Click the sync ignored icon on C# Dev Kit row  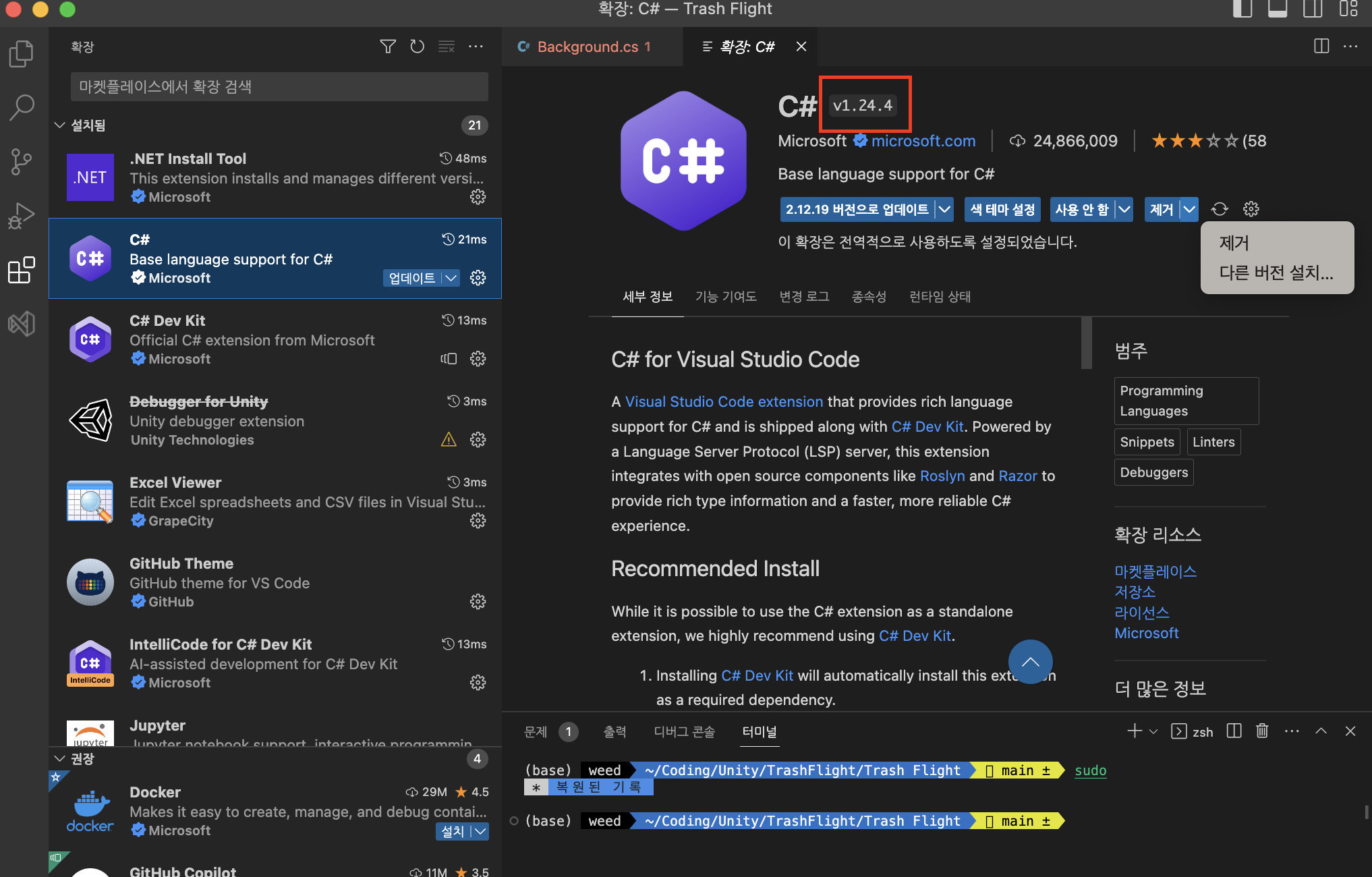(449, 359)
